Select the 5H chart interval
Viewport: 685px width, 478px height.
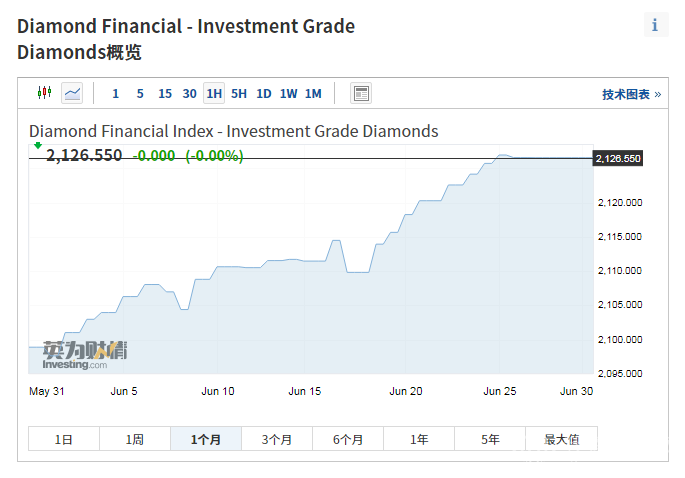[x=239, y=94]
